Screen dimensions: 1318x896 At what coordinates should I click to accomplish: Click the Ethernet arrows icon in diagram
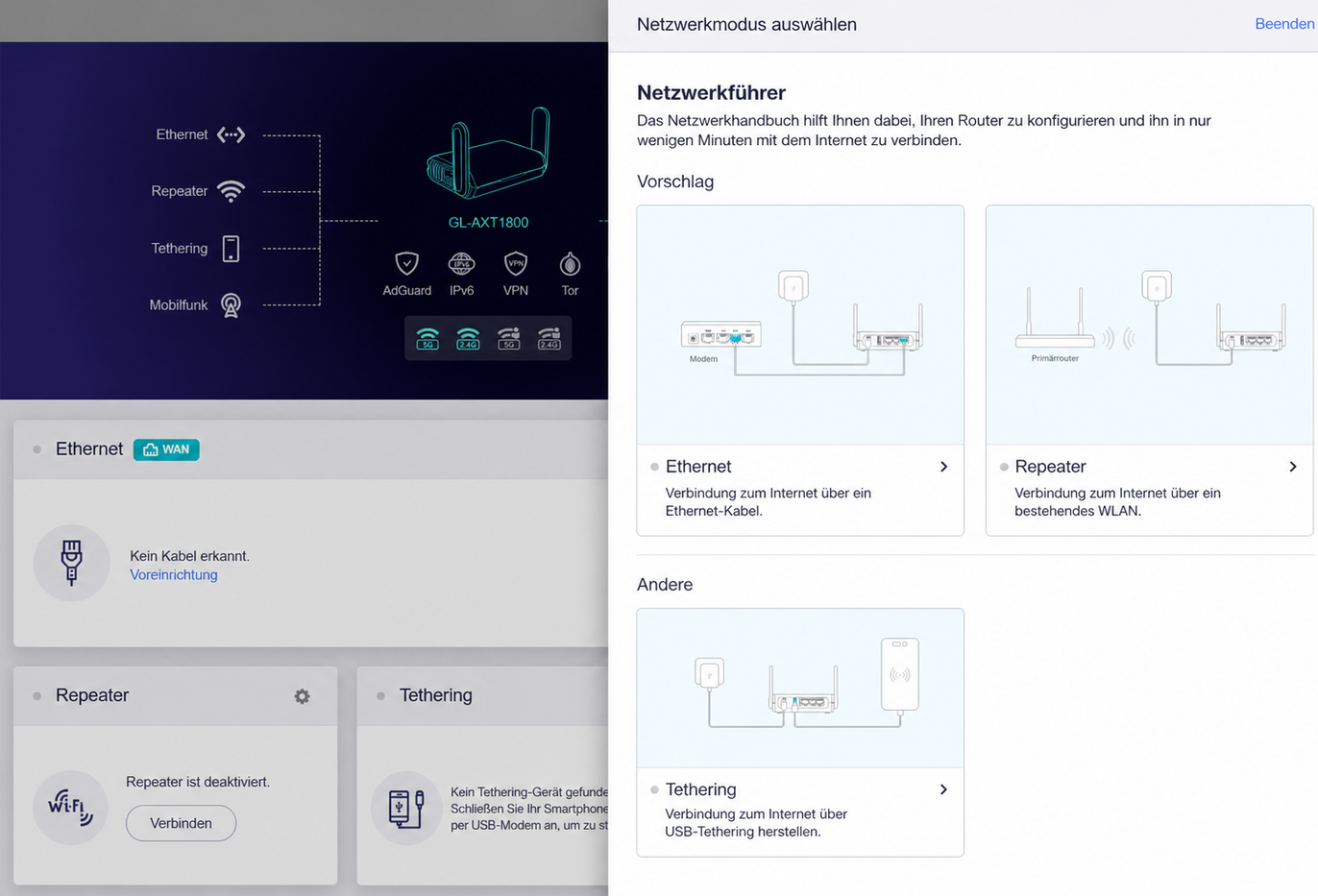click(x=231, y=134)
